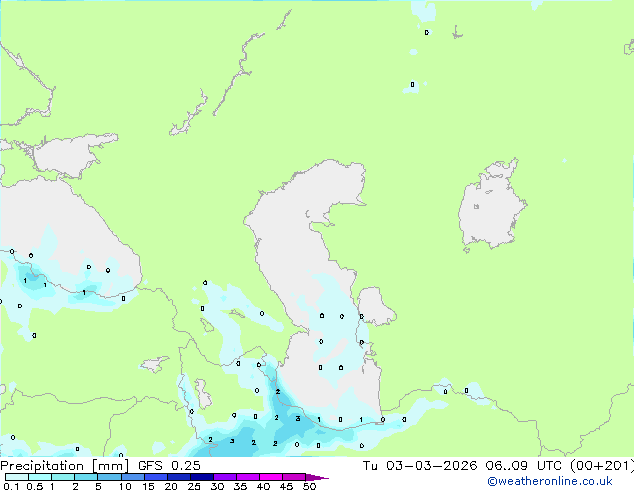Click the 30–35 mm purple legend swatch
This screenshot has width=634, height=490.
225,477
